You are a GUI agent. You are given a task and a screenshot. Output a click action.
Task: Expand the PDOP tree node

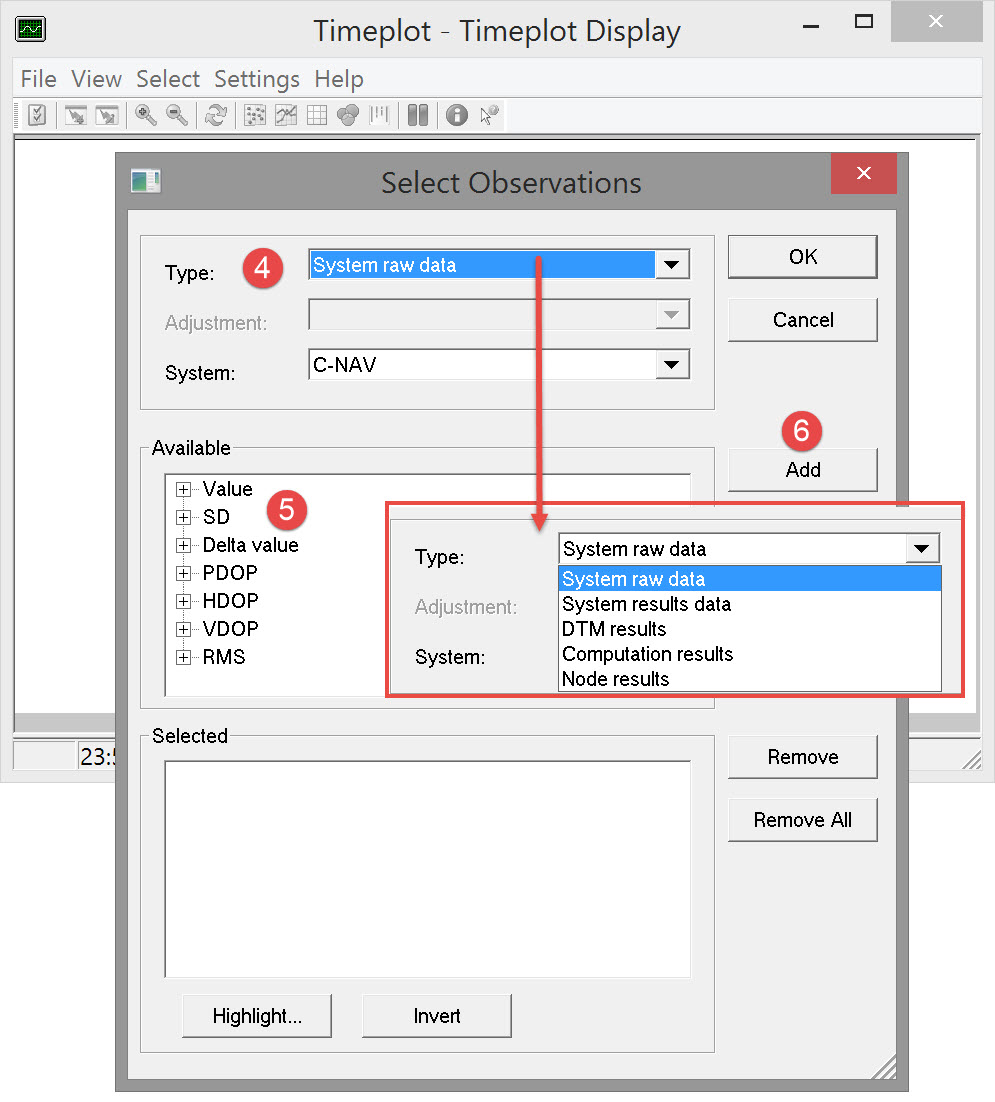click(x=183, y=574)
